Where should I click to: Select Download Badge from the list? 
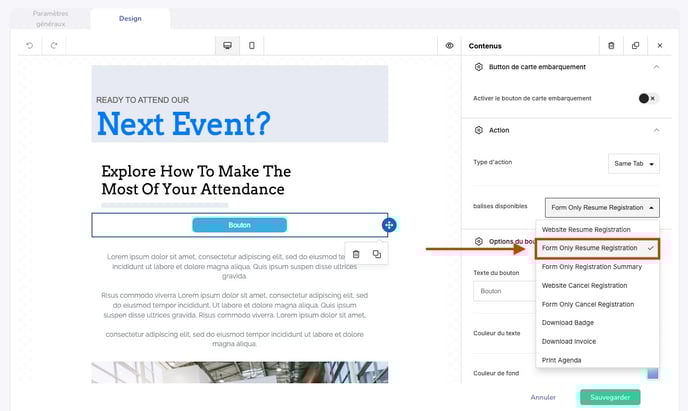[566, 322]
